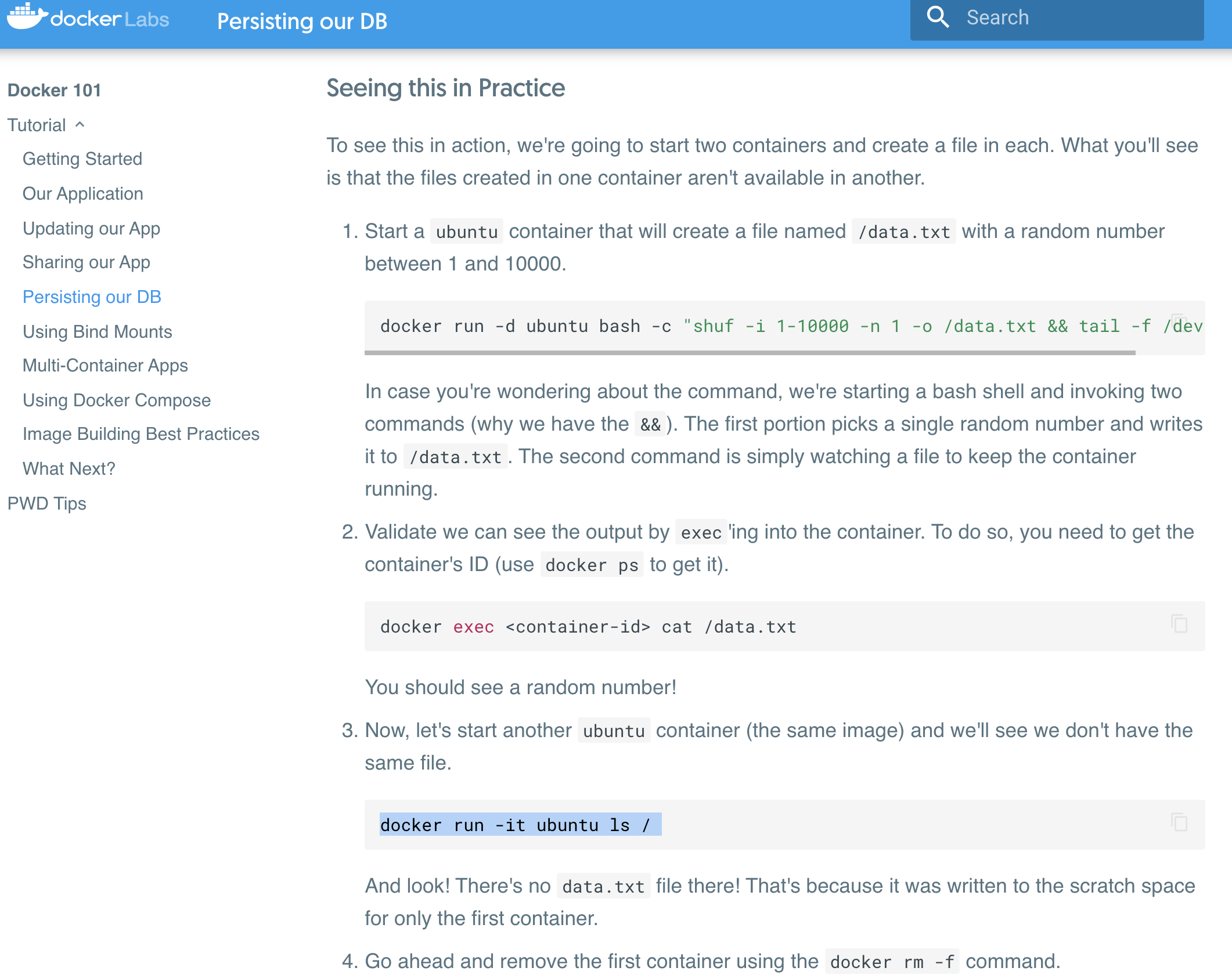Open Image Building Best Practices
This screenshot has width=1232, height=975.
pos(141,434)
